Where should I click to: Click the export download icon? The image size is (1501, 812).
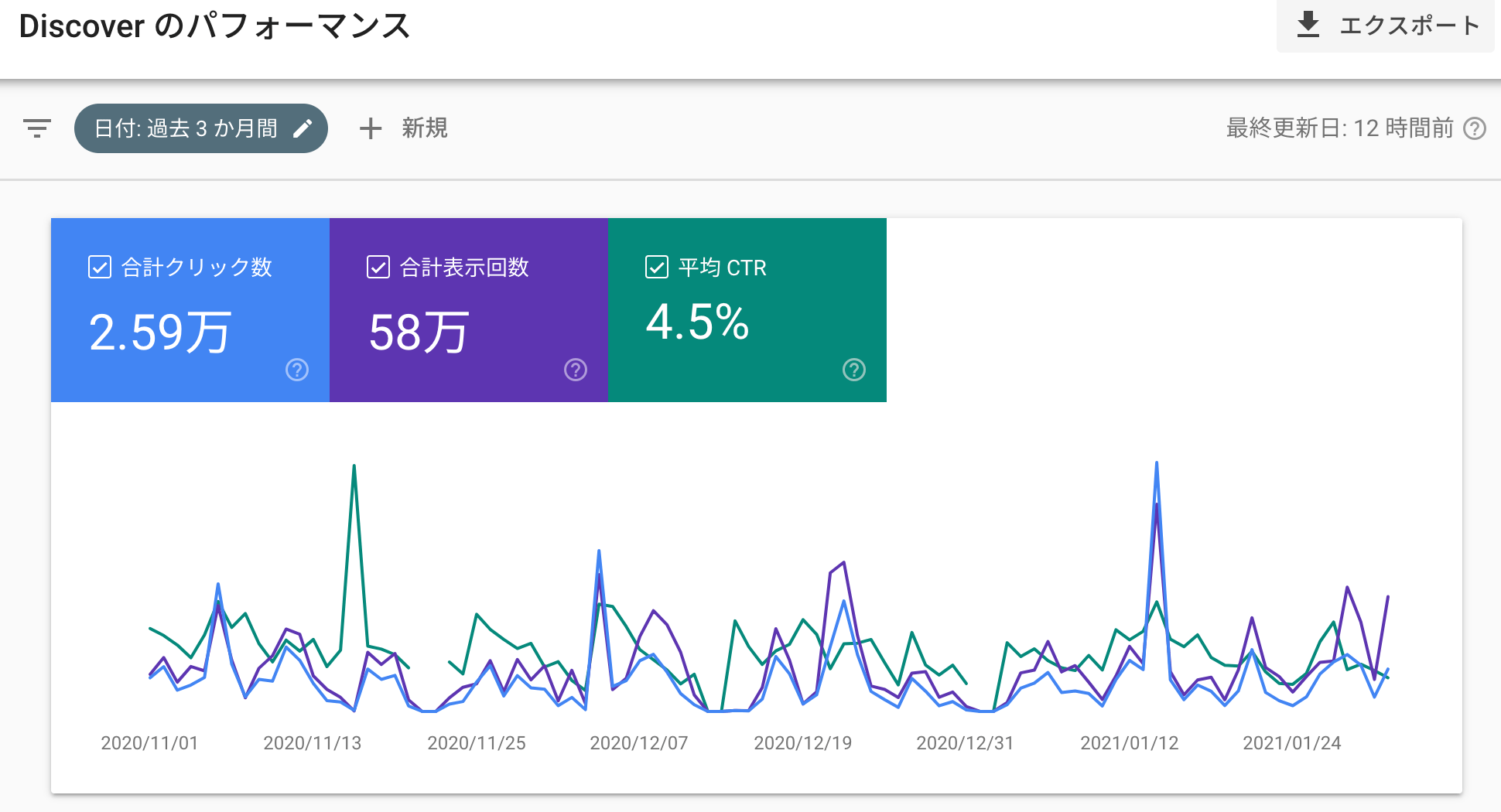point(1308,25)
